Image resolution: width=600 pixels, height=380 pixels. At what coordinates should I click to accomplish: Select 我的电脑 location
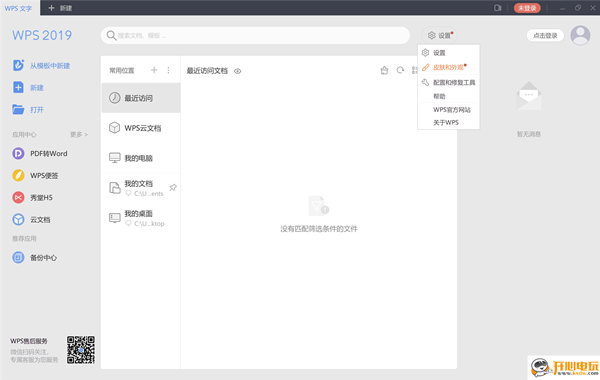click(x=141, y=158)
